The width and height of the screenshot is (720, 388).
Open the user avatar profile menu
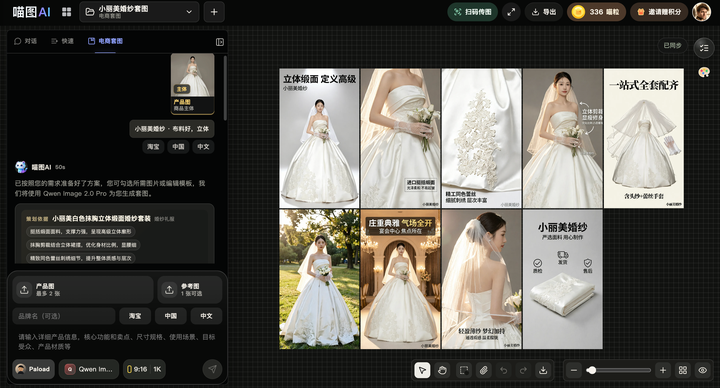(x=701, y=12)
